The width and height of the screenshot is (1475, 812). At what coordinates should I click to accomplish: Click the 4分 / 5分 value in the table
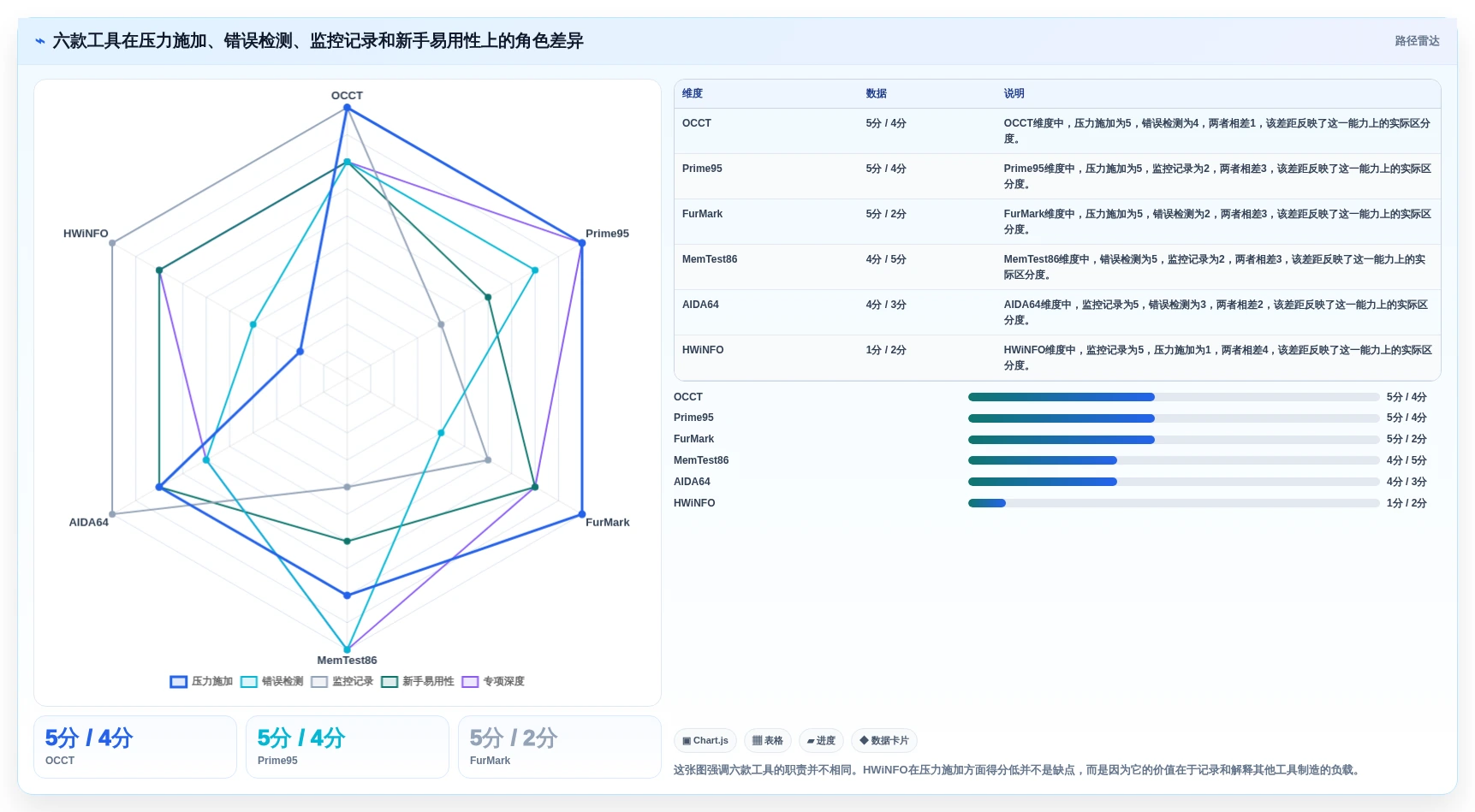(x=886, y=259)
